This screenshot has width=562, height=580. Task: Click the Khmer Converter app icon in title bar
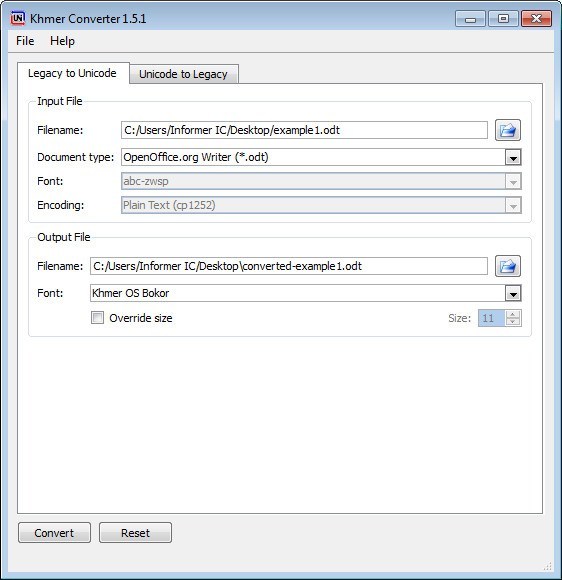click(x=17, y=18)
